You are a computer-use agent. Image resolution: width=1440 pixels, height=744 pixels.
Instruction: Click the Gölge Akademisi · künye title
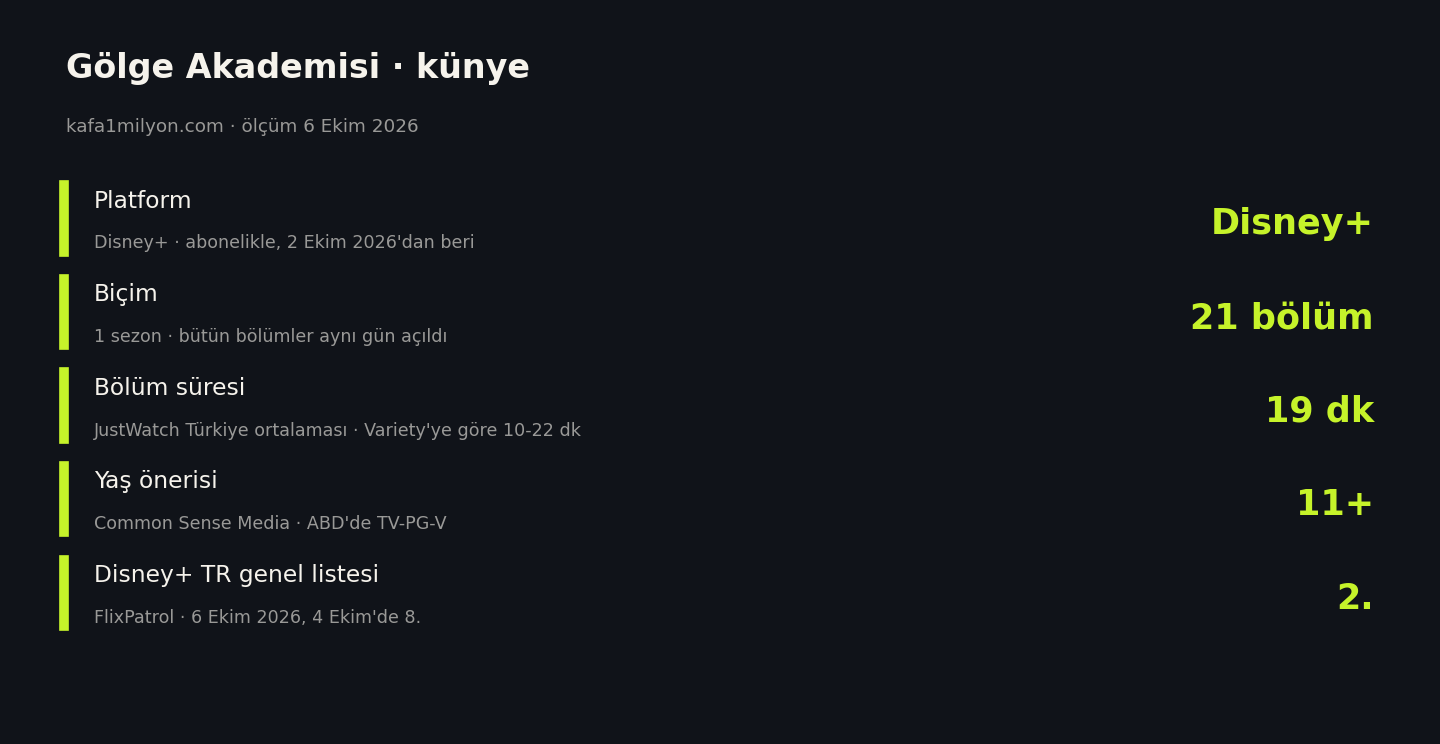pyautogui.click(x=297, y=68)
